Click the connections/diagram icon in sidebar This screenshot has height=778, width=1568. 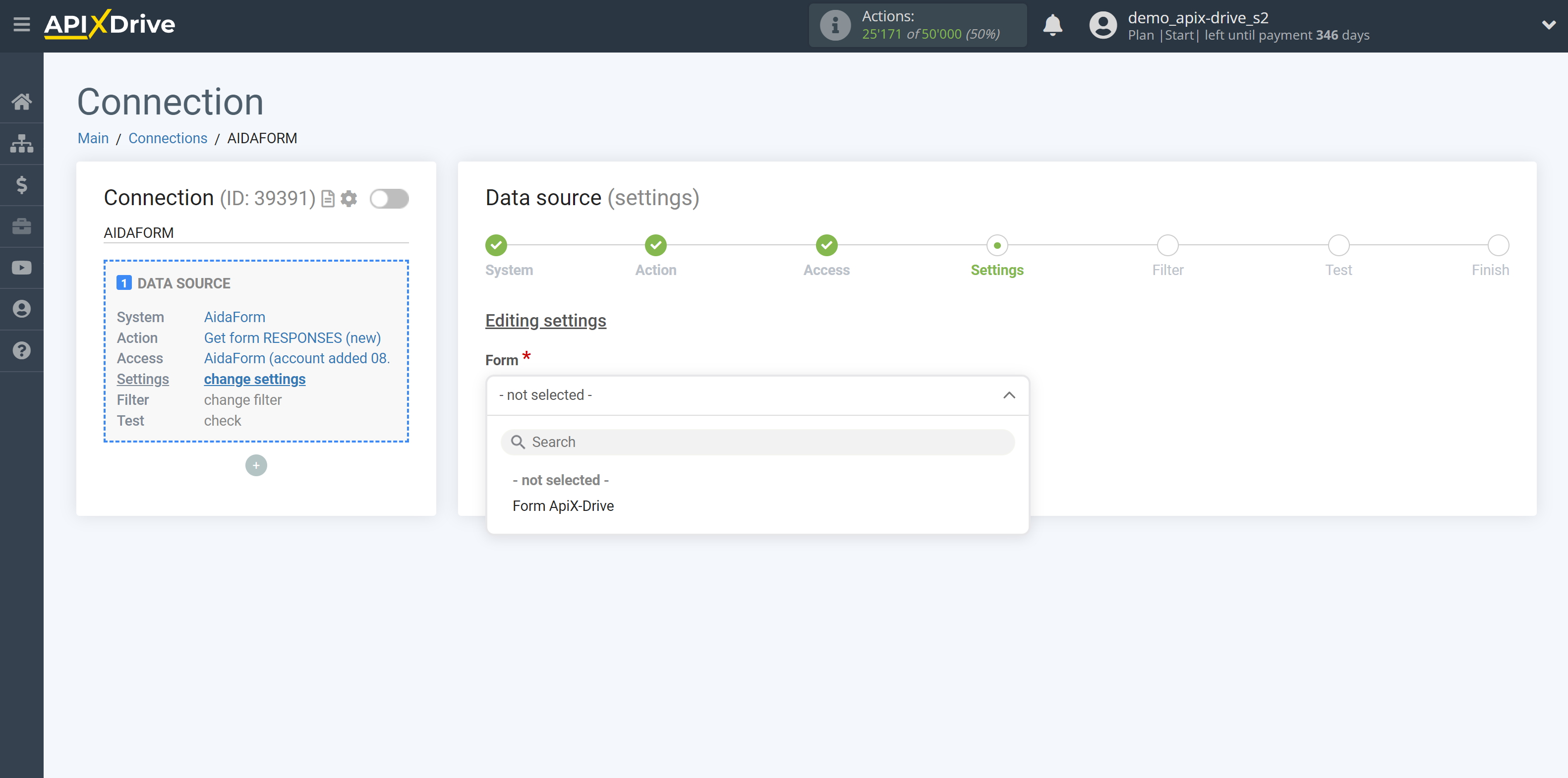[x=22, y=143]
